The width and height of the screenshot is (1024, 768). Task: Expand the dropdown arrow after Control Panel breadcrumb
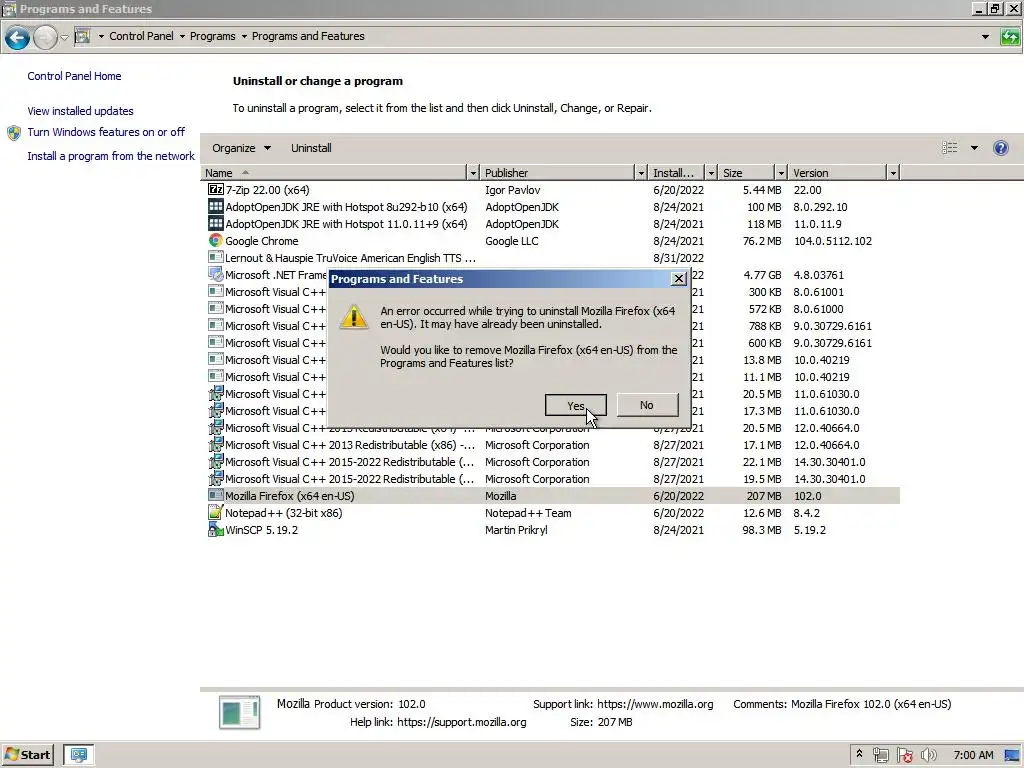(182, 37)
